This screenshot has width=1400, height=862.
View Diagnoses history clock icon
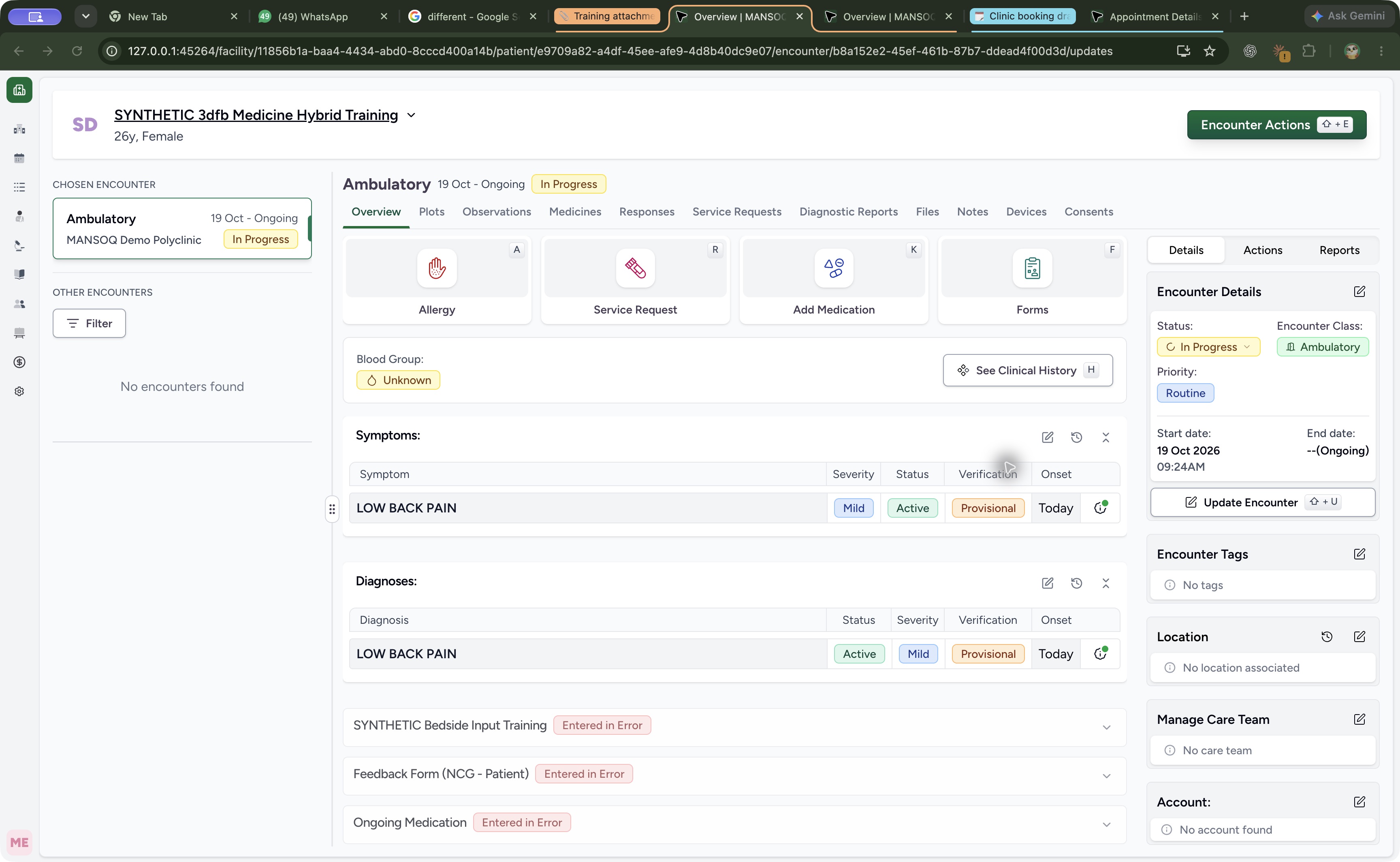pos(1076,582)
